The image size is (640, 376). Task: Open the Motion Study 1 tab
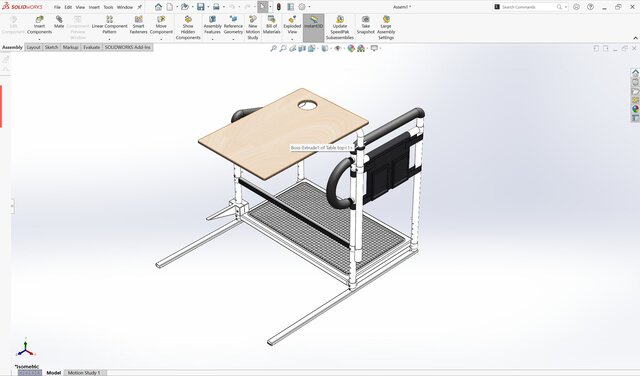pos(84,373)
